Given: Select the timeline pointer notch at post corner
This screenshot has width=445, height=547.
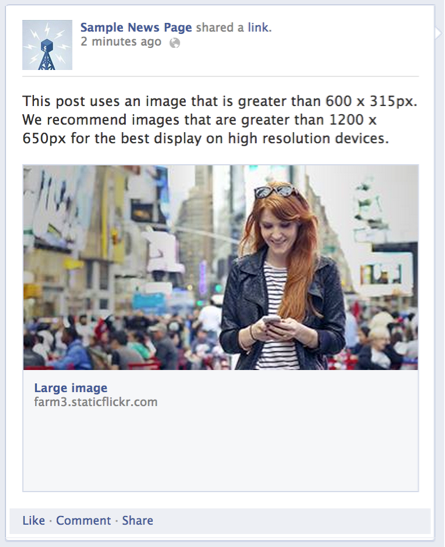Looking at the screenshot, I should point(438,33).
